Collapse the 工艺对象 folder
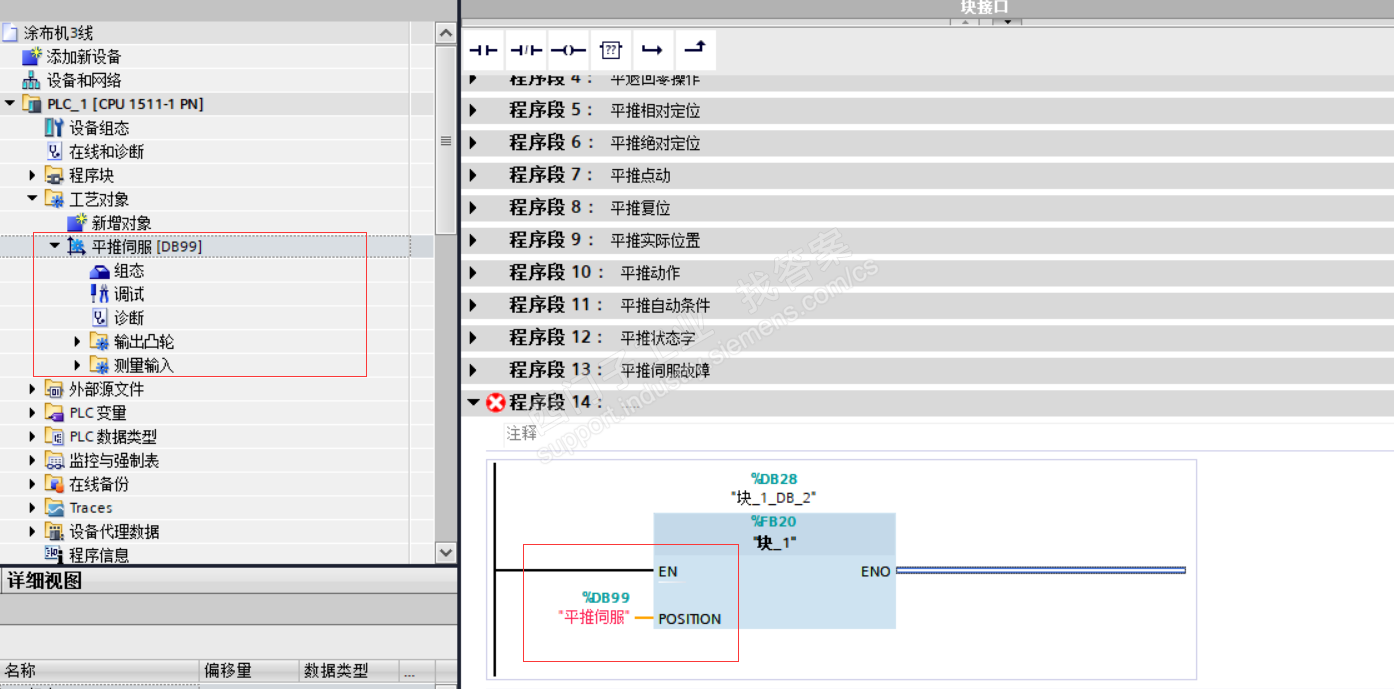The width and height of the screenshot is (1394, 689). pos(32,199)
